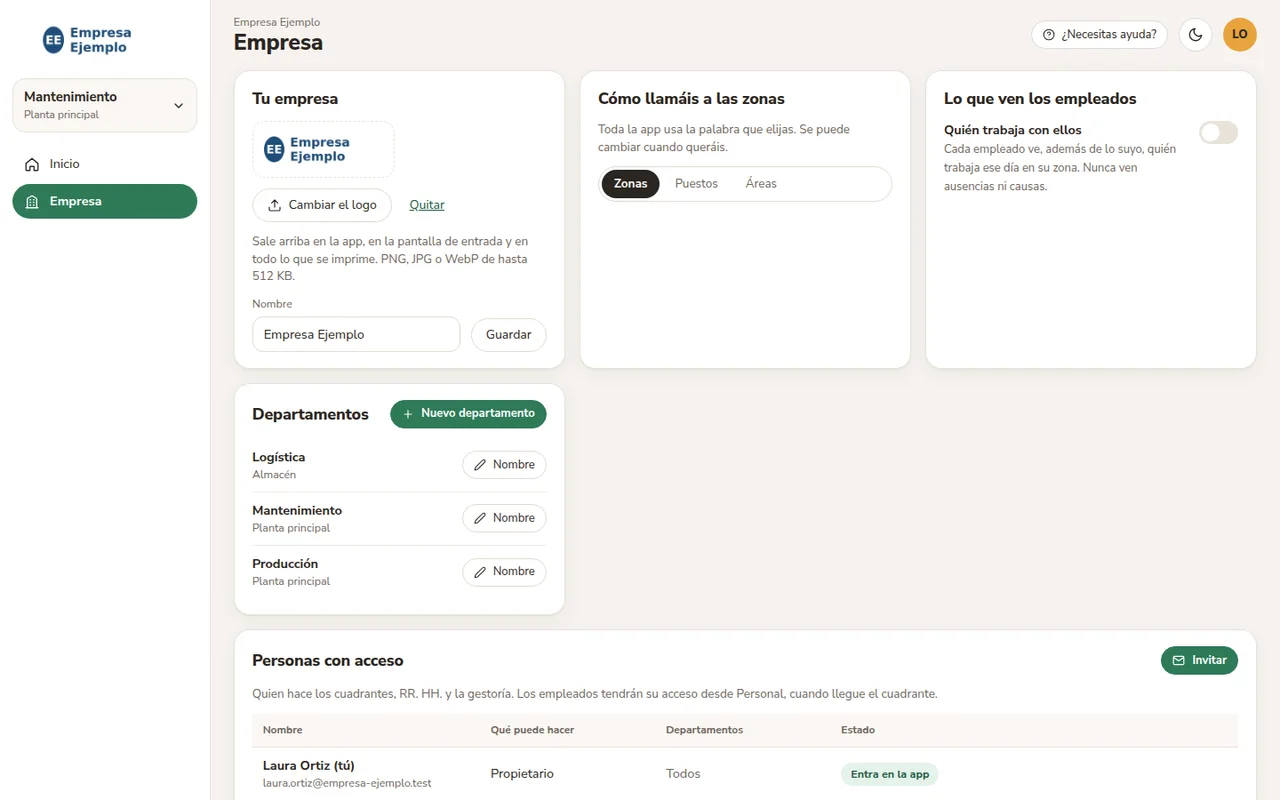This screenshot has width=1280, height=800.
Task: Click the Quitar logo link
Action: tap(427, 205)
